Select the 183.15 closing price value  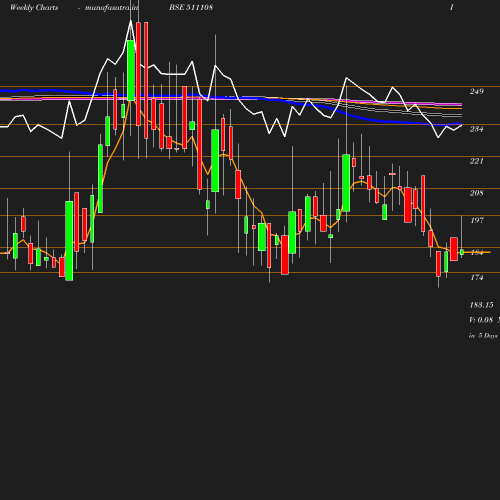tap(481, 305)
